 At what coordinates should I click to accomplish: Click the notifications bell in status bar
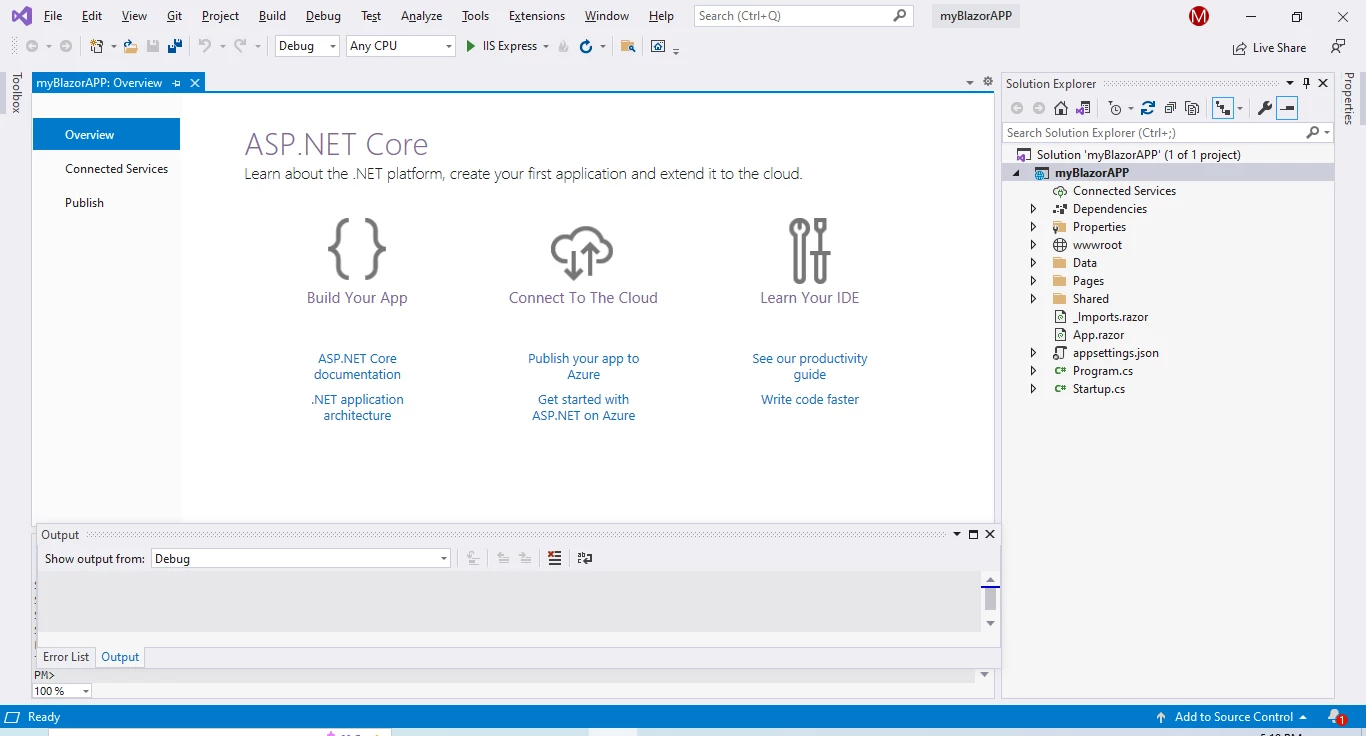pyautogui.click(x=1336, y=717)
